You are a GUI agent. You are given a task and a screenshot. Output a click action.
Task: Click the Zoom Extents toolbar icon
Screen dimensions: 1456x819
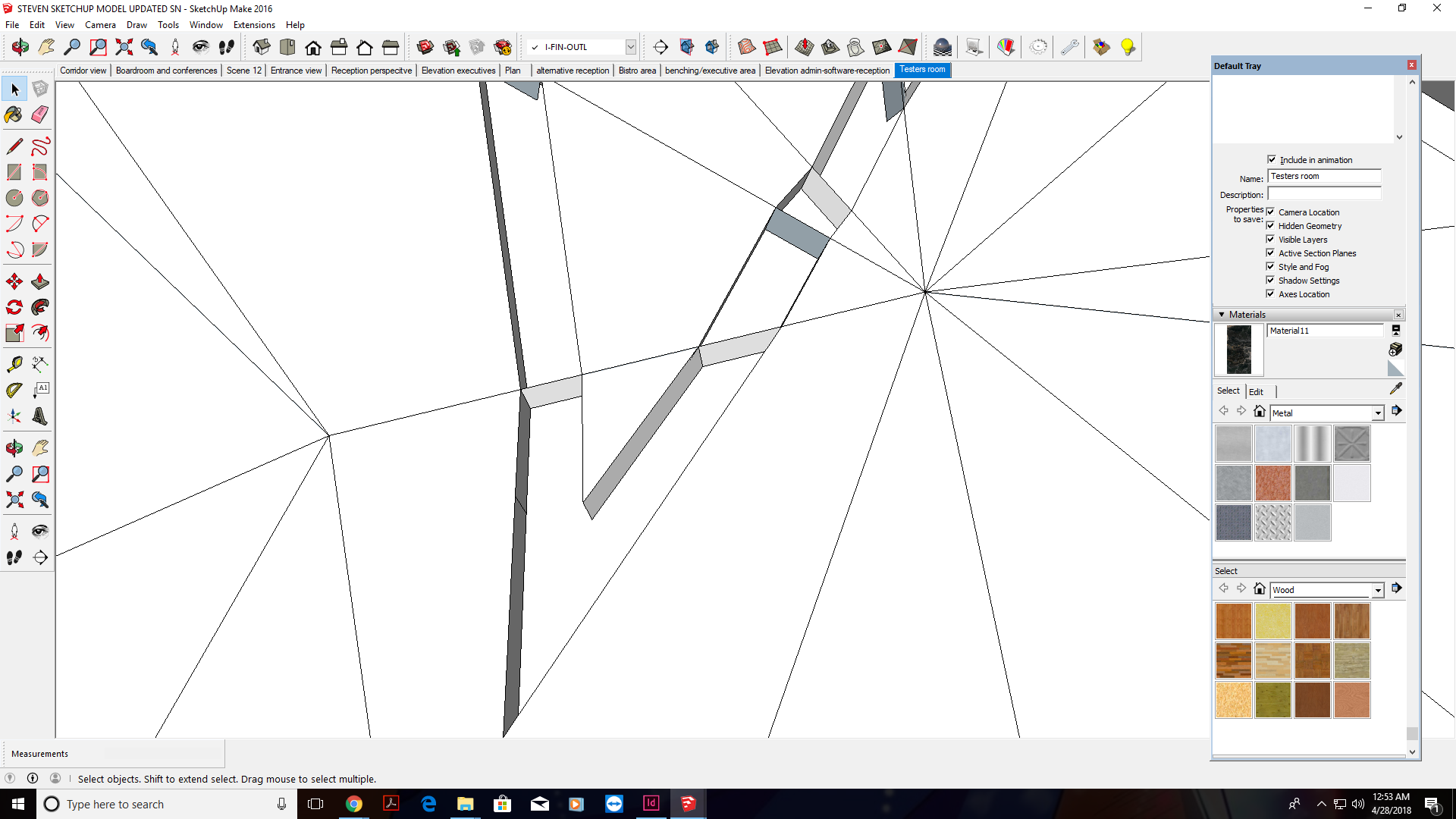coord(124,47)
